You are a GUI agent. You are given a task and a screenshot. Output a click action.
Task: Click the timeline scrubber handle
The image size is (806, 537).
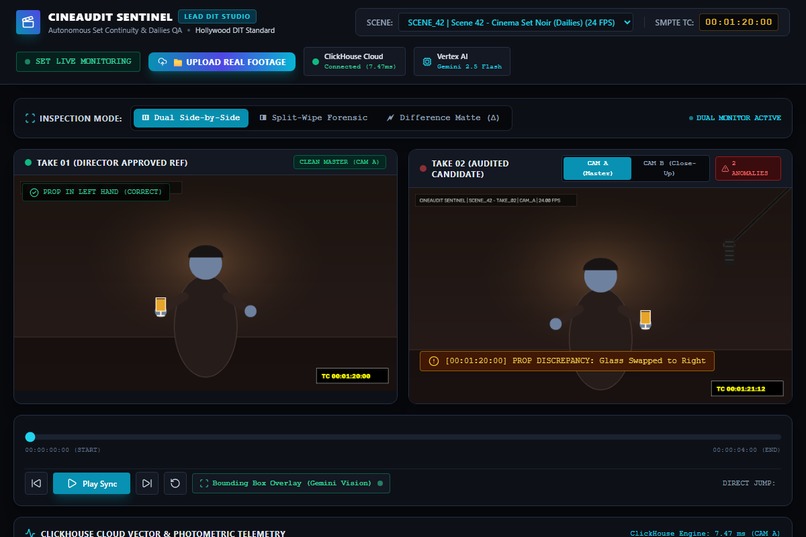coord(30,437)
